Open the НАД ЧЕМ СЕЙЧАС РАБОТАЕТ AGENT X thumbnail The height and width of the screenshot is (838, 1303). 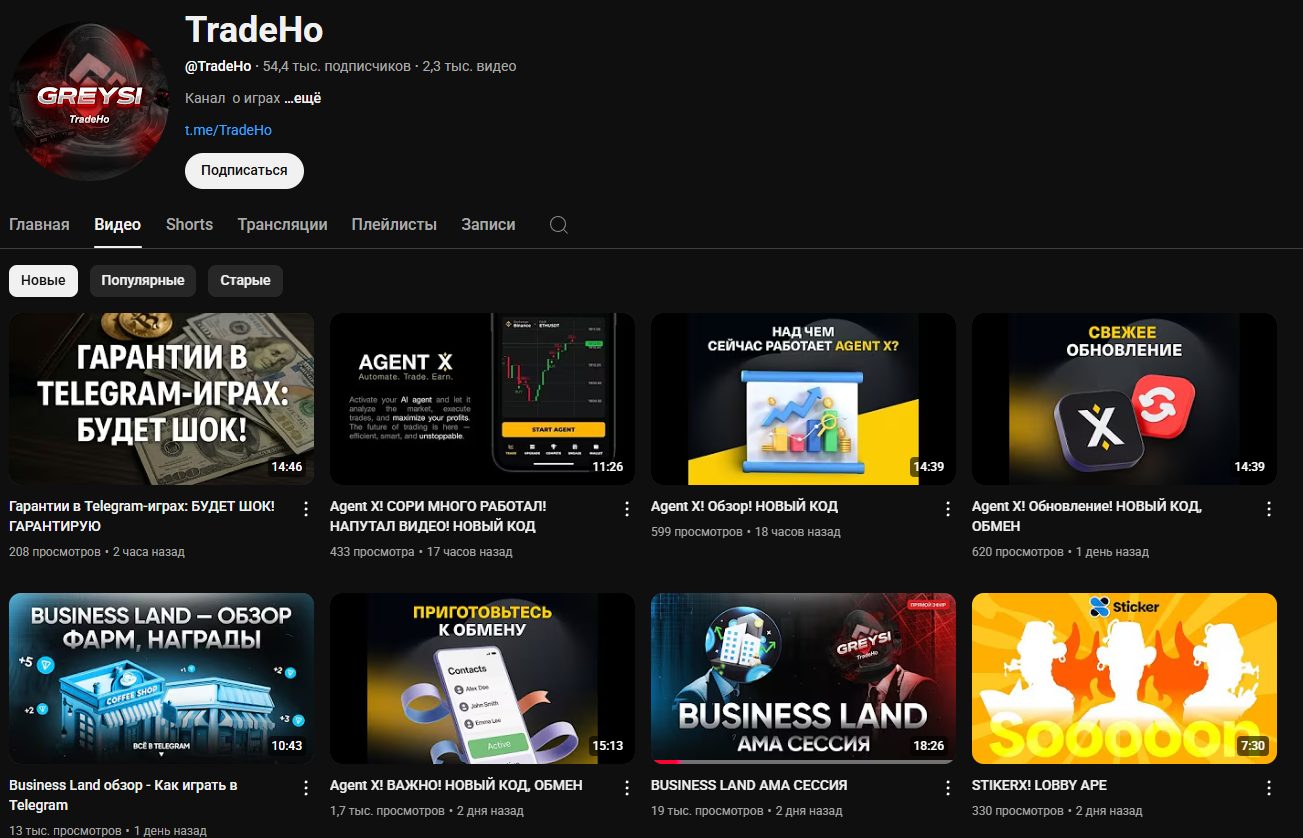[x=803, y=399]
